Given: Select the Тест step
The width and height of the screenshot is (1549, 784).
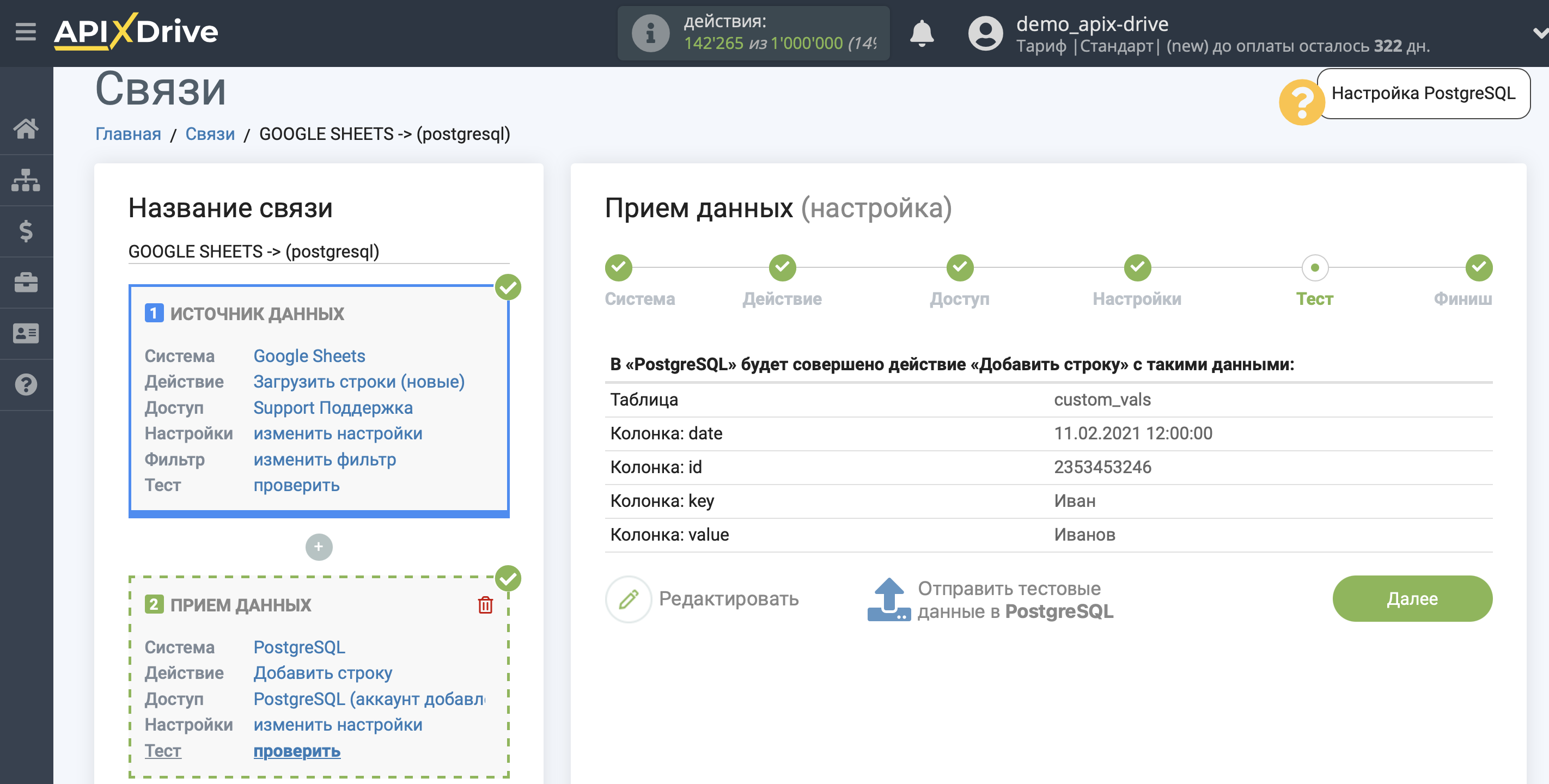Looking at the screenshot, I should coord(1314,267).
